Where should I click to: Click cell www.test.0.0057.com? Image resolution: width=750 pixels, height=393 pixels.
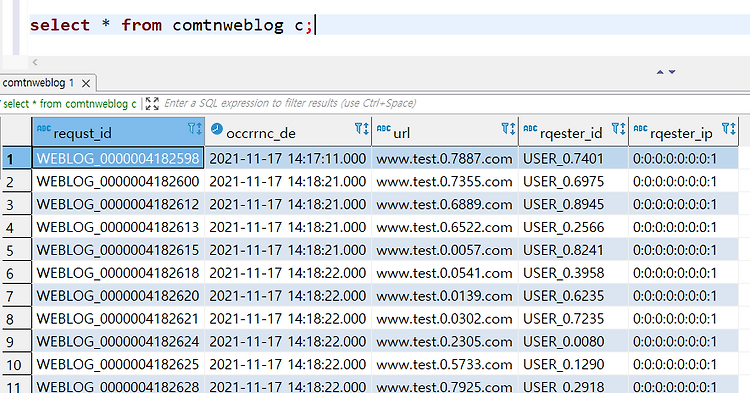pyautogui.click(x=445, y=250)
